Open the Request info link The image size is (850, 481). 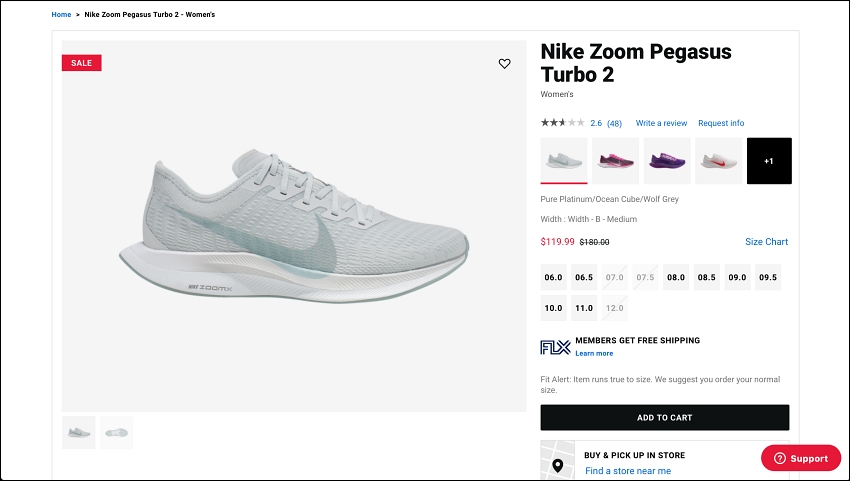721,123
